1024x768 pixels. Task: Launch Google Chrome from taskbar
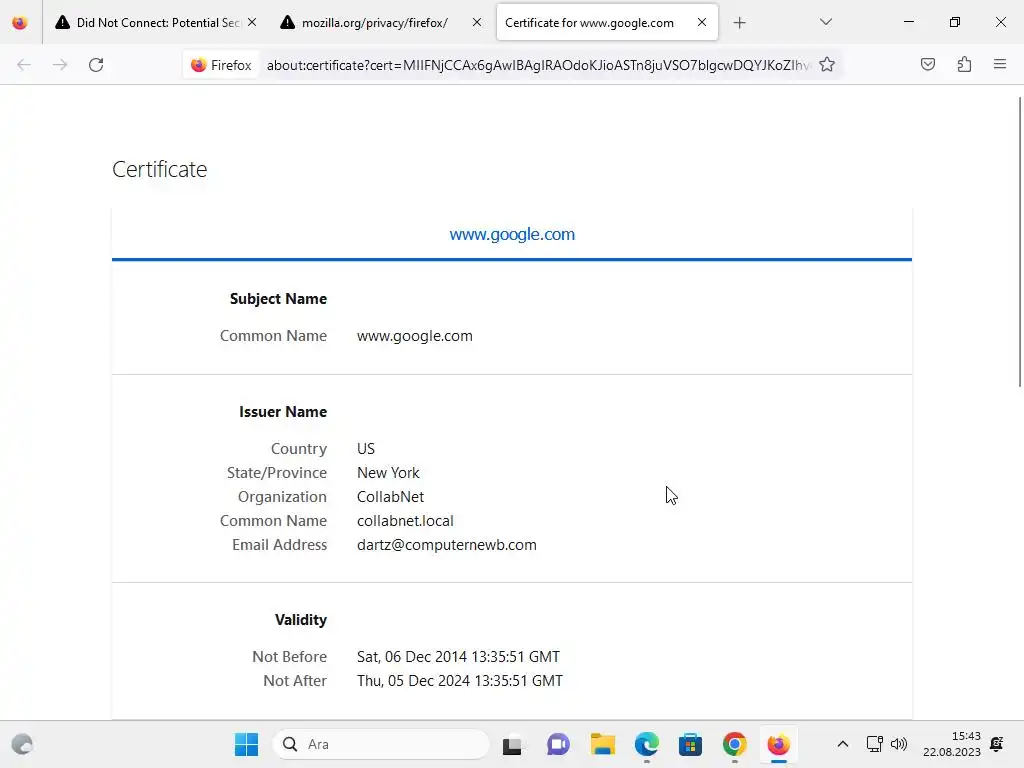(x=735, y=744)
